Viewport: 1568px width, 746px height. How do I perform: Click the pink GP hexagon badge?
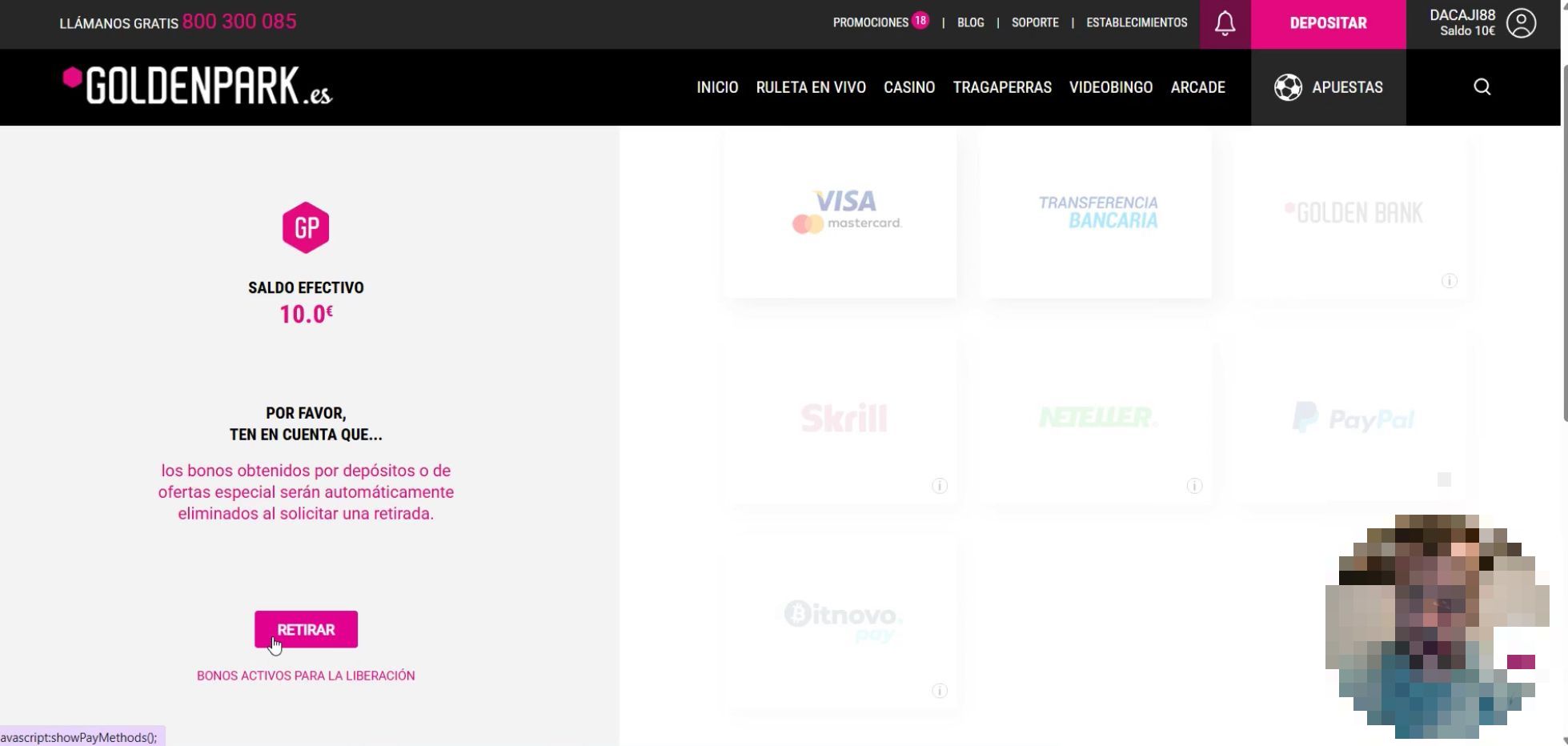[306, 228]
